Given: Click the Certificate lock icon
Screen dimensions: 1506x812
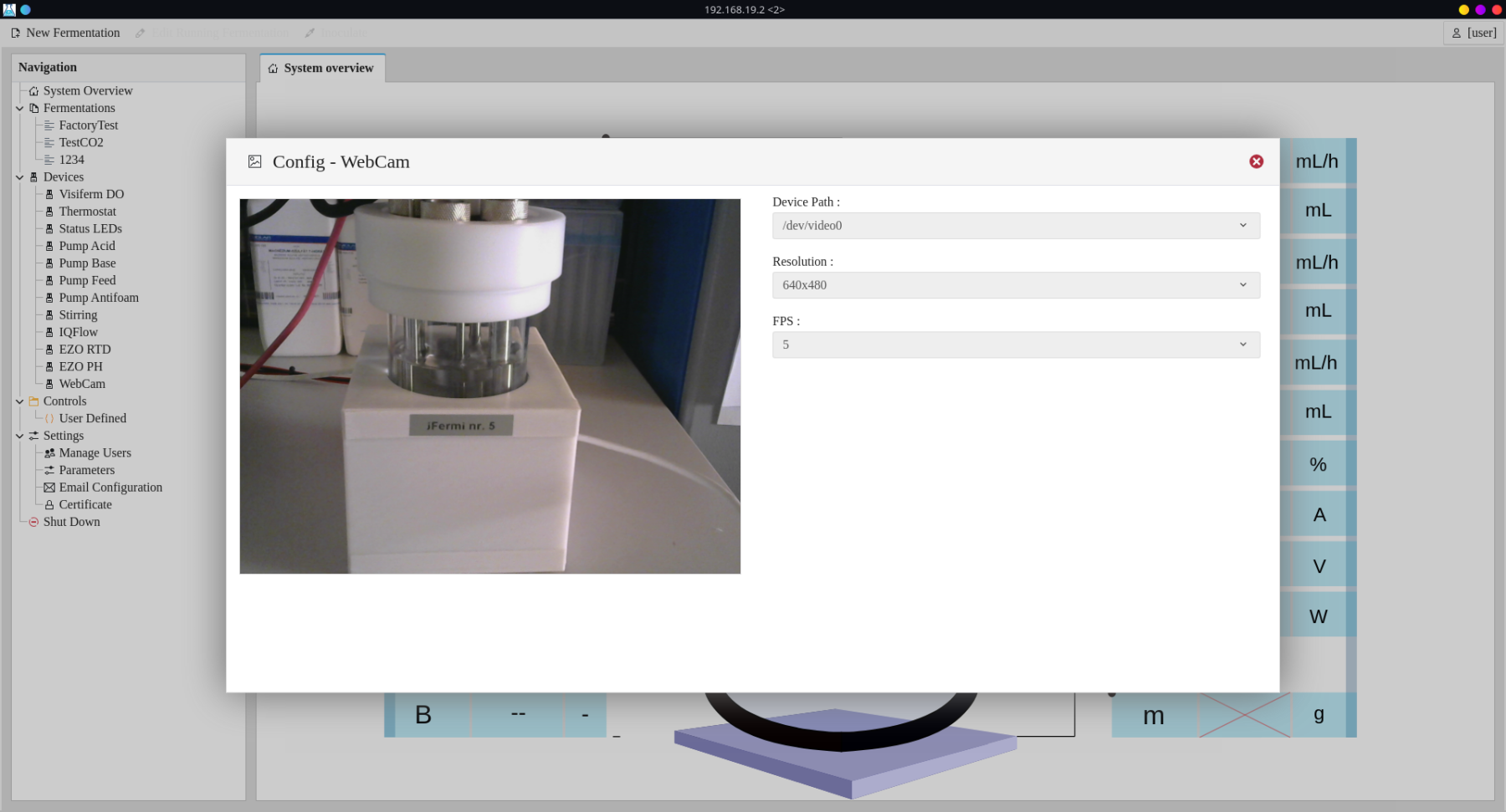Looking at the screenshot, I should [49, 505].
